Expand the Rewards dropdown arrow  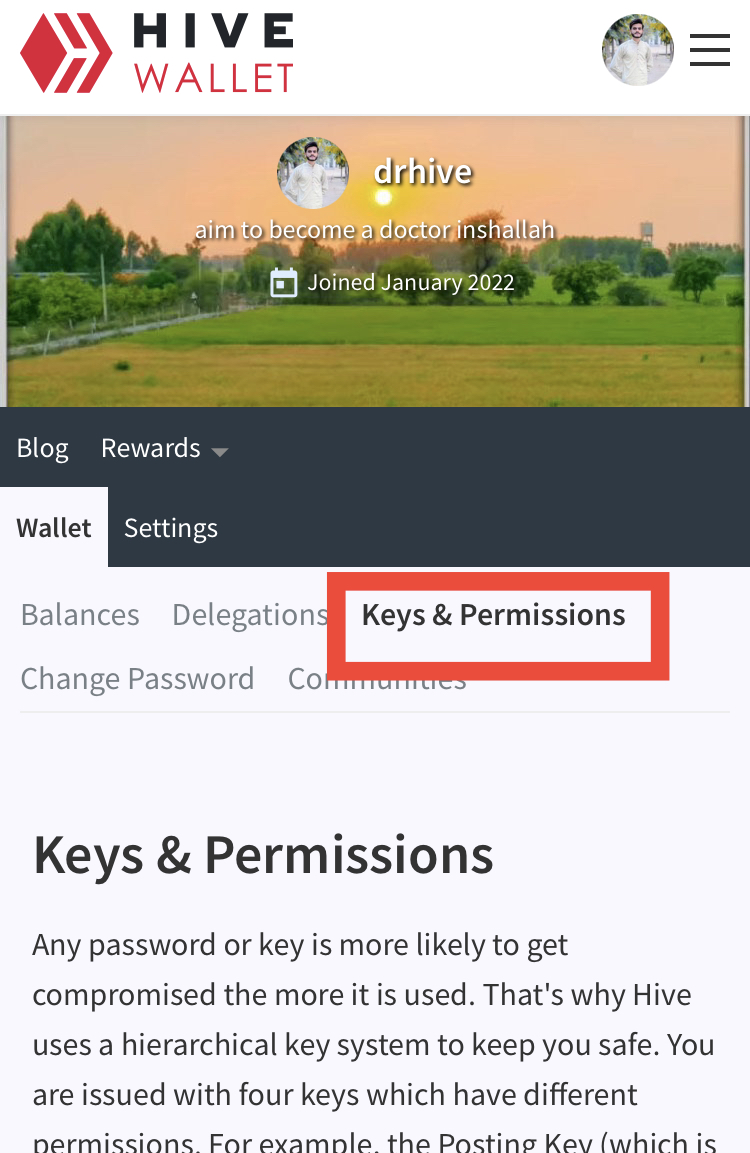pos(219,451)
